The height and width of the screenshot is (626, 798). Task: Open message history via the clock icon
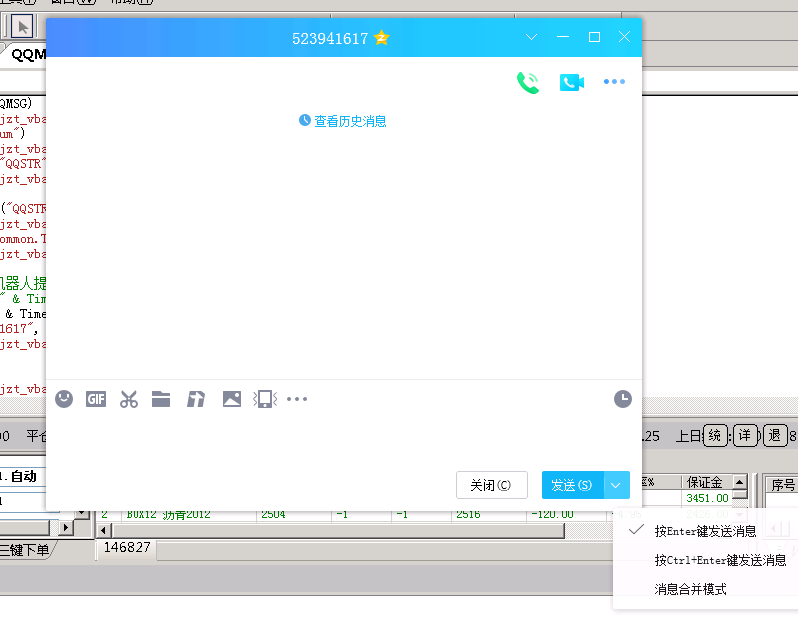622,399
